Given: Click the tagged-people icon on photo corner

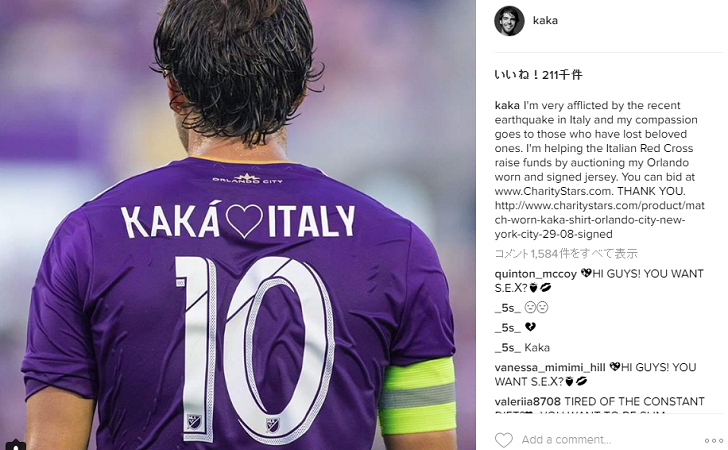Looking at the screenshot, I should pyautogui.click(x=16, y=445).
